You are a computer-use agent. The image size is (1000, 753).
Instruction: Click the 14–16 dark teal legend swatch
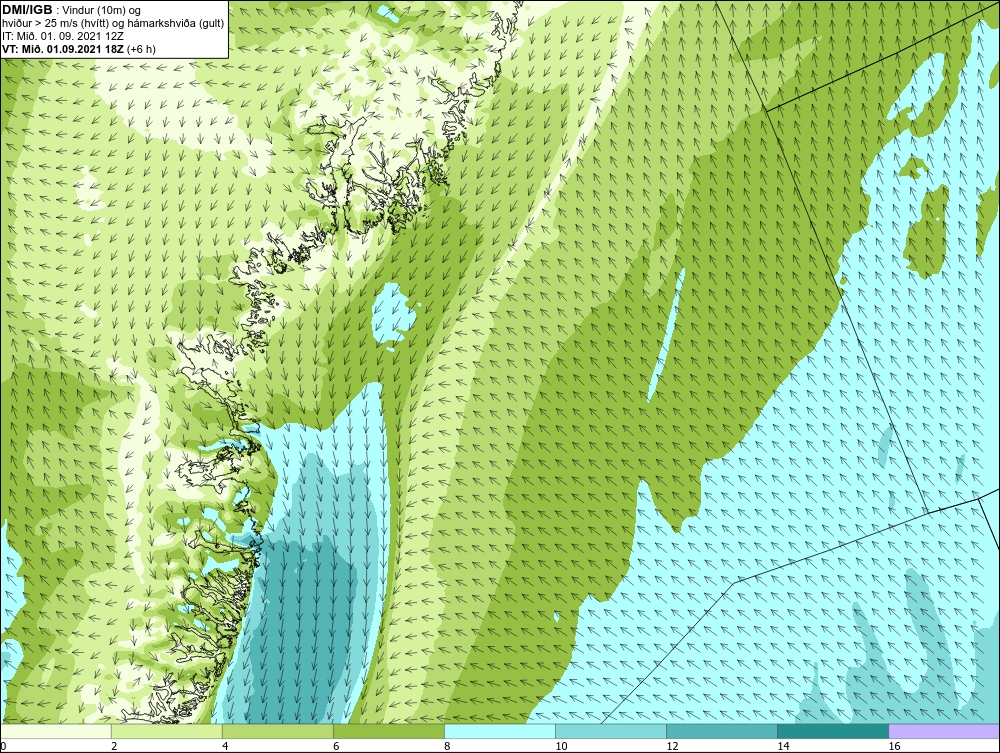(833, 731)
